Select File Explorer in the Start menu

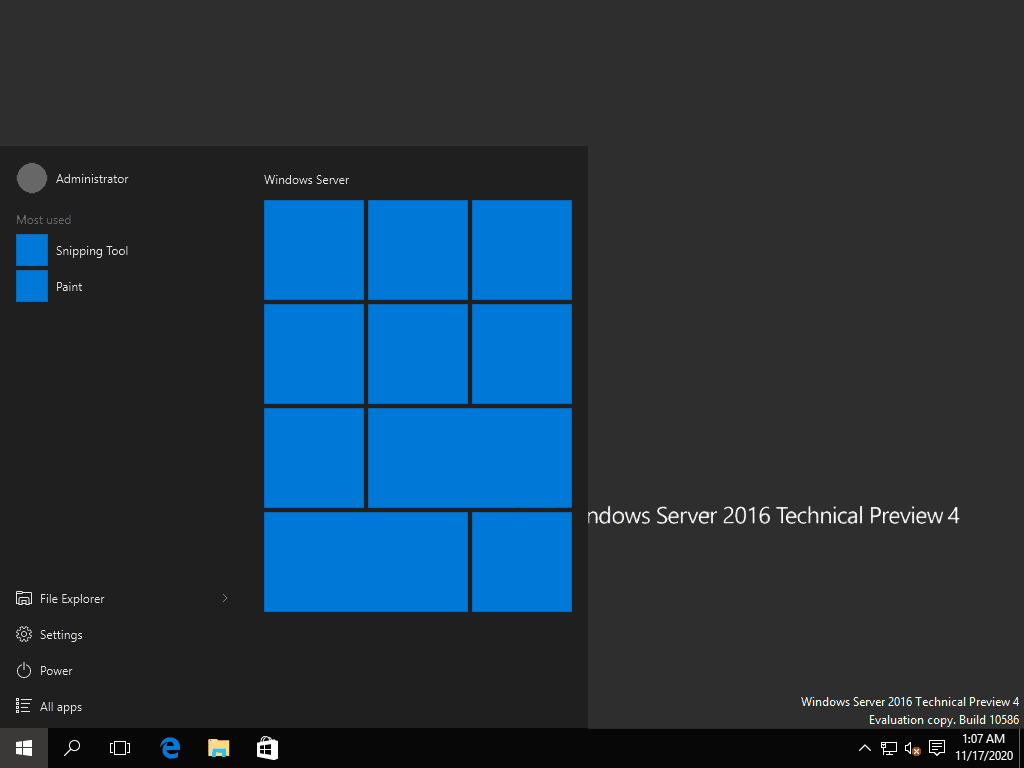click(72, 598)
